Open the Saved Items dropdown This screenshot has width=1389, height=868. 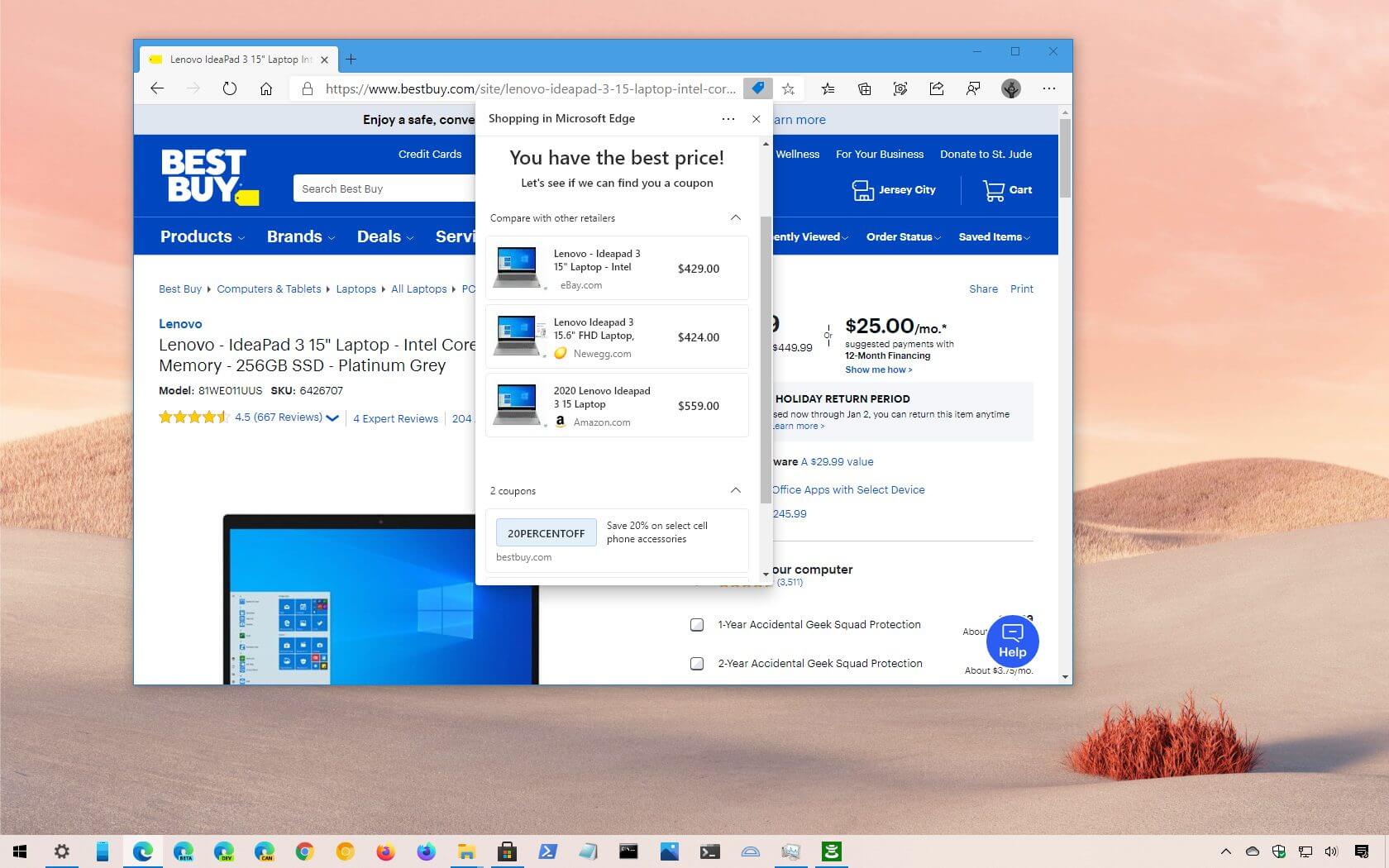[x=994, y=237]
